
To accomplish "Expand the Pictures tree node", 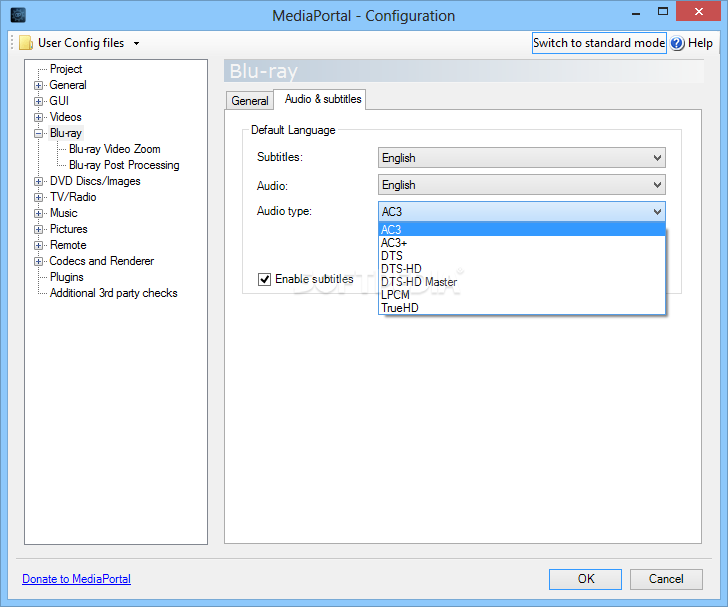I will 39,229.
